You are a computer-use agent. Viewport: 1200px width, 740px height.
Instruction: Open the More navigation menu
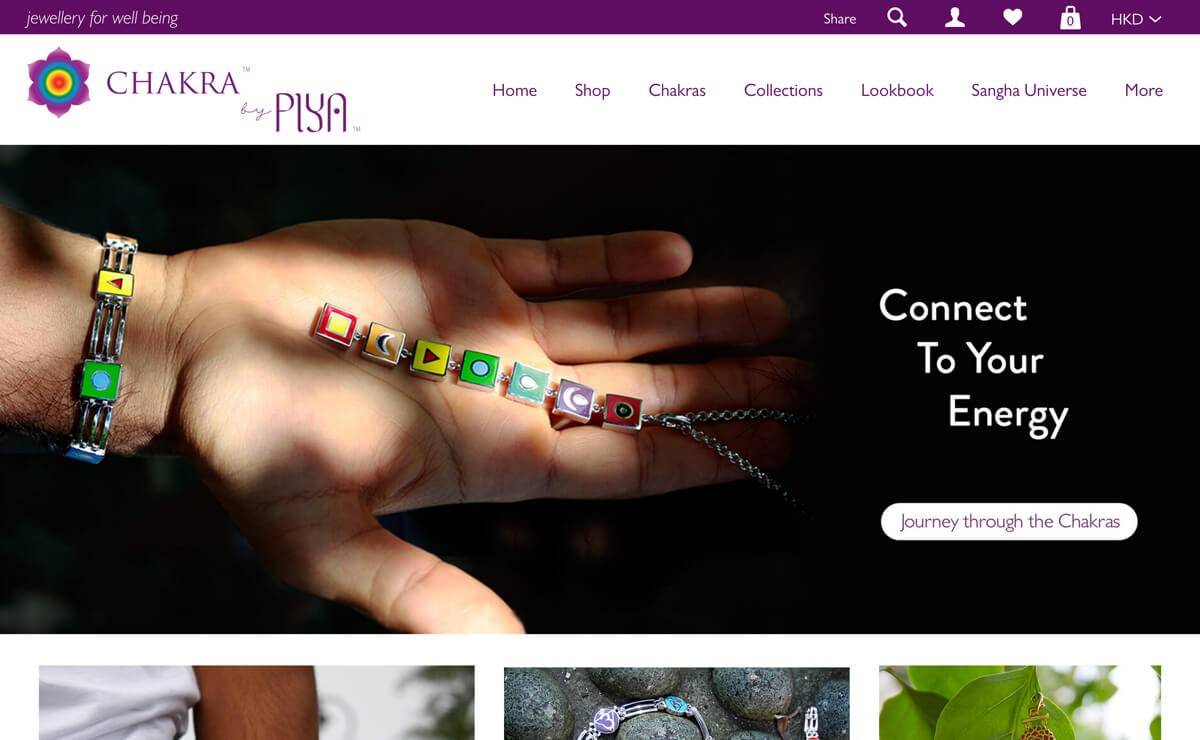click(x=1143, y=90)
